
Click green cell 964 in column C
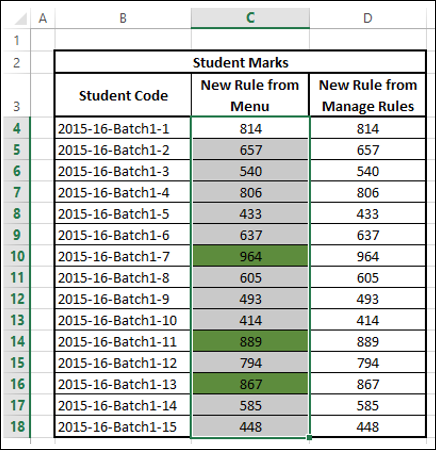(250, 256)
